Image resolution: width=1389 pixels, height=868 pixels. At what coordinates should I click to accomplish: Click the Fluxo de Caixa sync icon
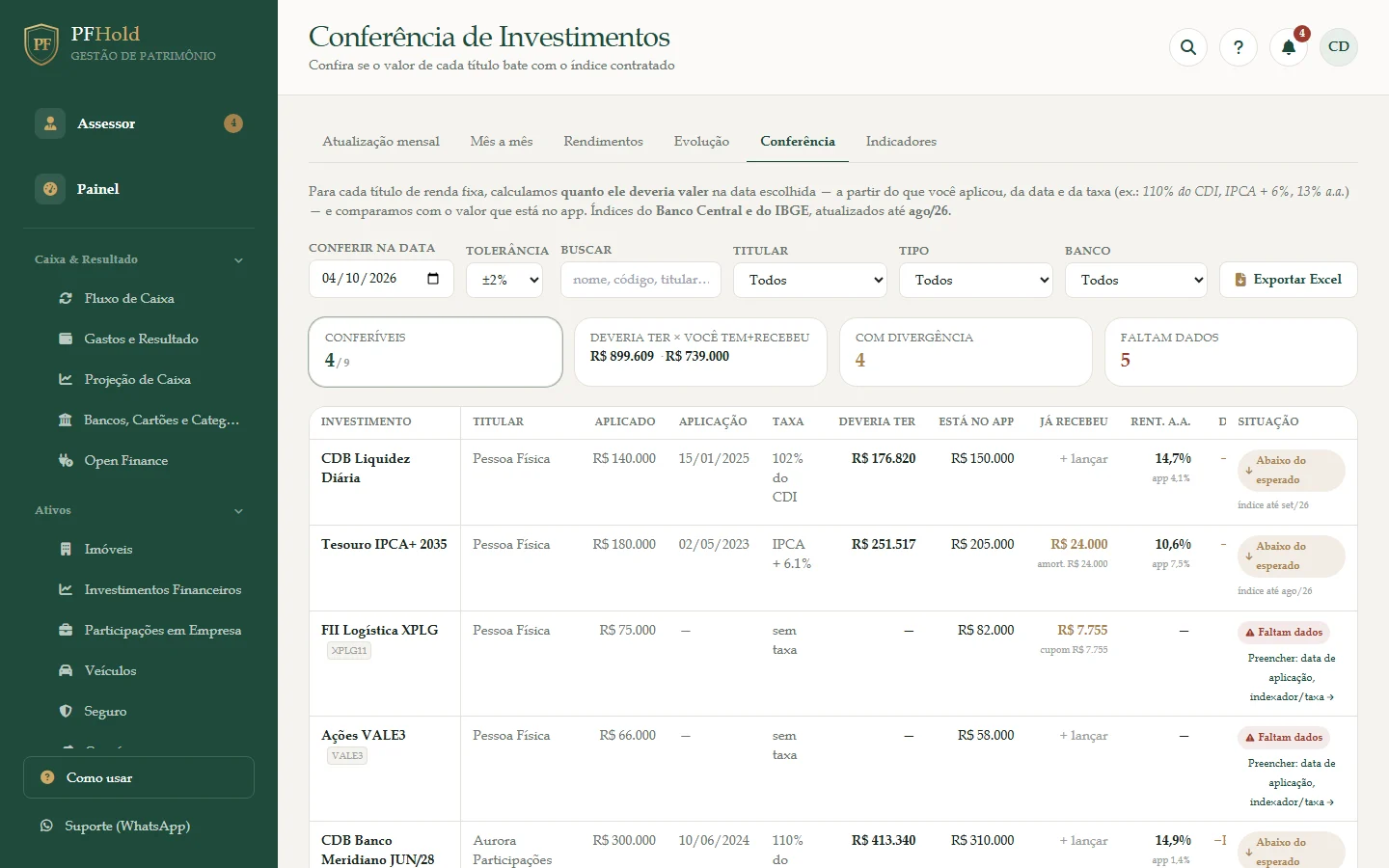click(66, 299)
